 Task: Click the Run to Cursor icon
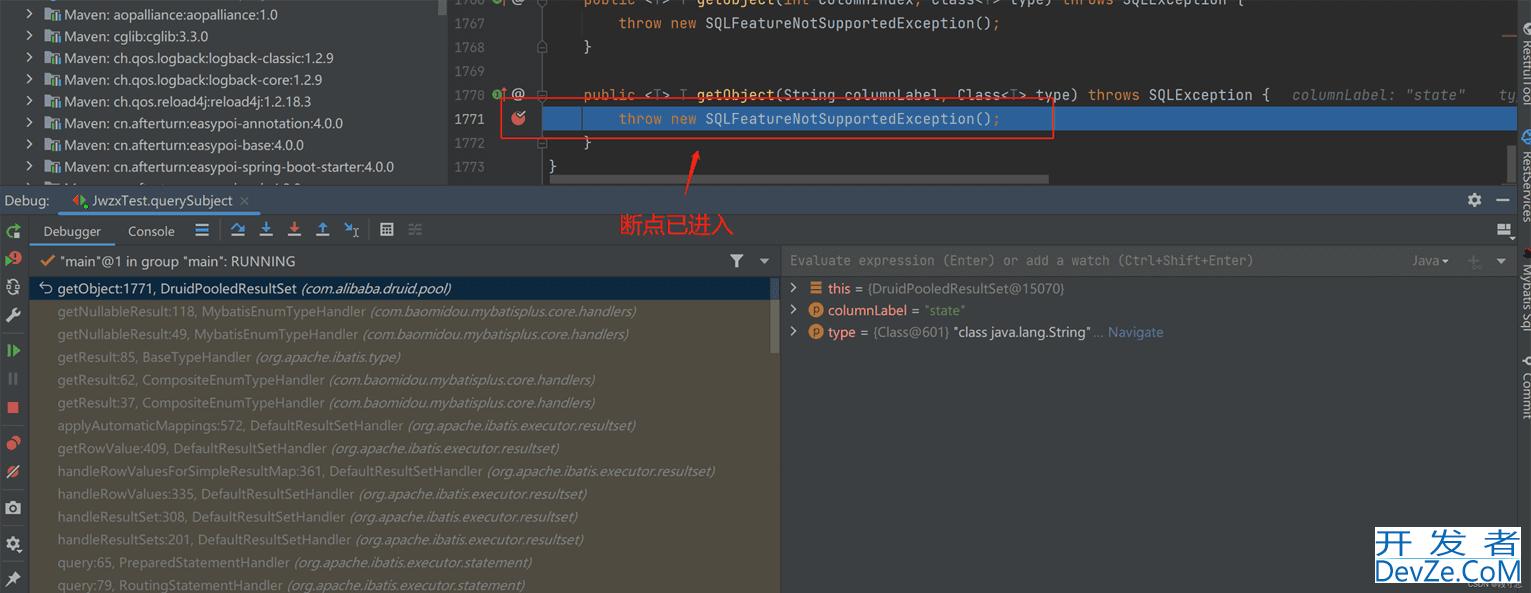click(x=351, y=230)
